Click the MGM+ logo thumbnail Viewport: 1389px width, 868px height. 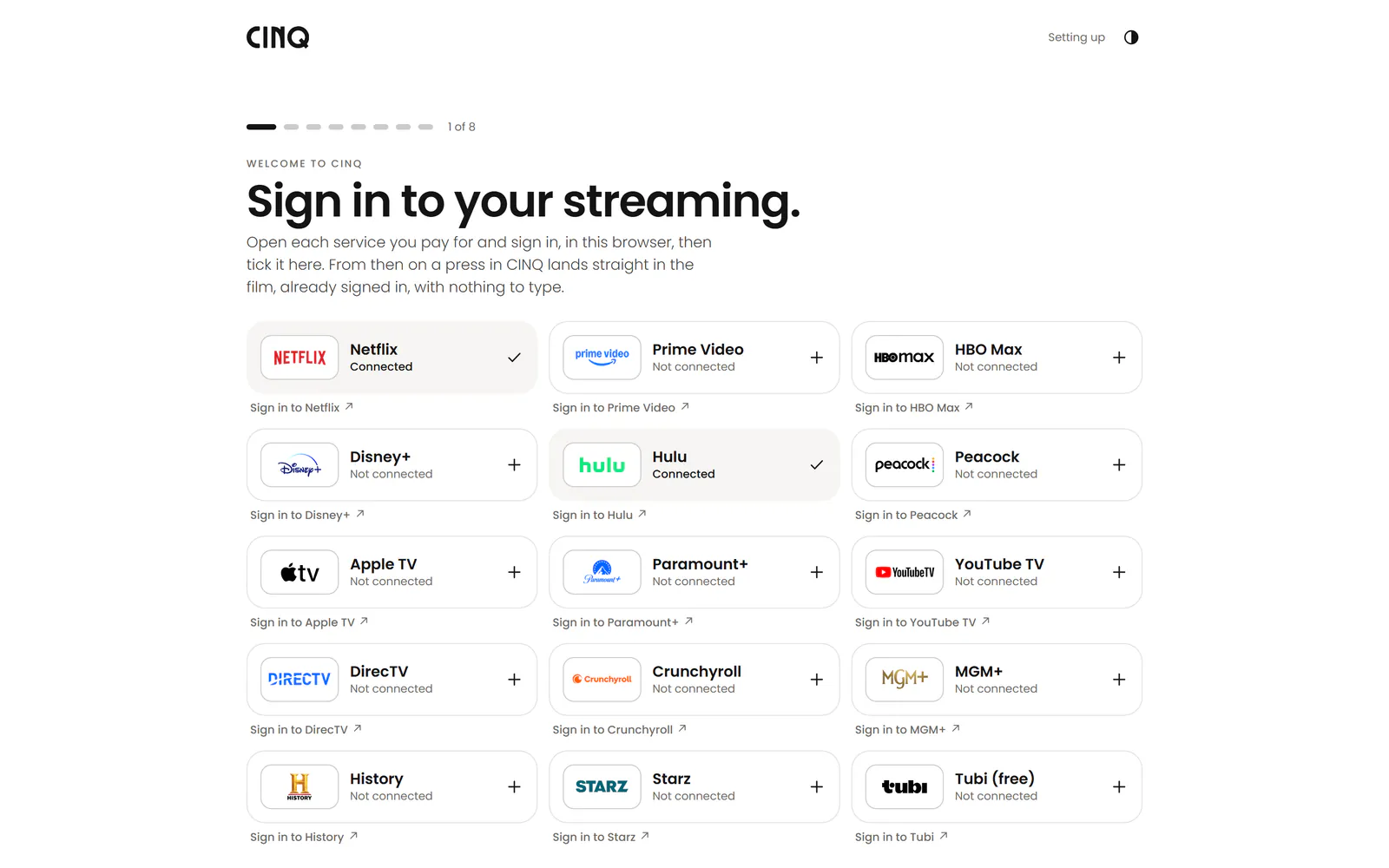[x=905, y=680]
